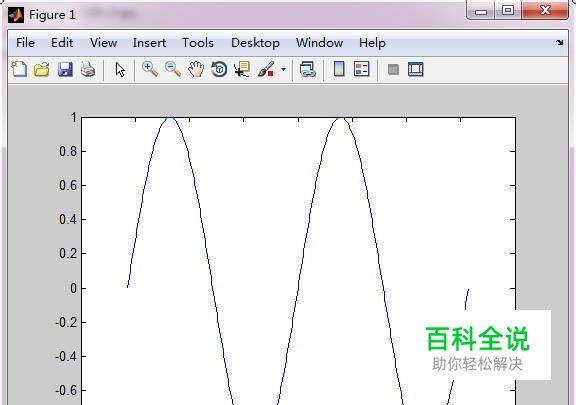Viewport: 576px width, 405px height.
Task: Maximize the Figure 1 window
Action: (x=508, y=10)
